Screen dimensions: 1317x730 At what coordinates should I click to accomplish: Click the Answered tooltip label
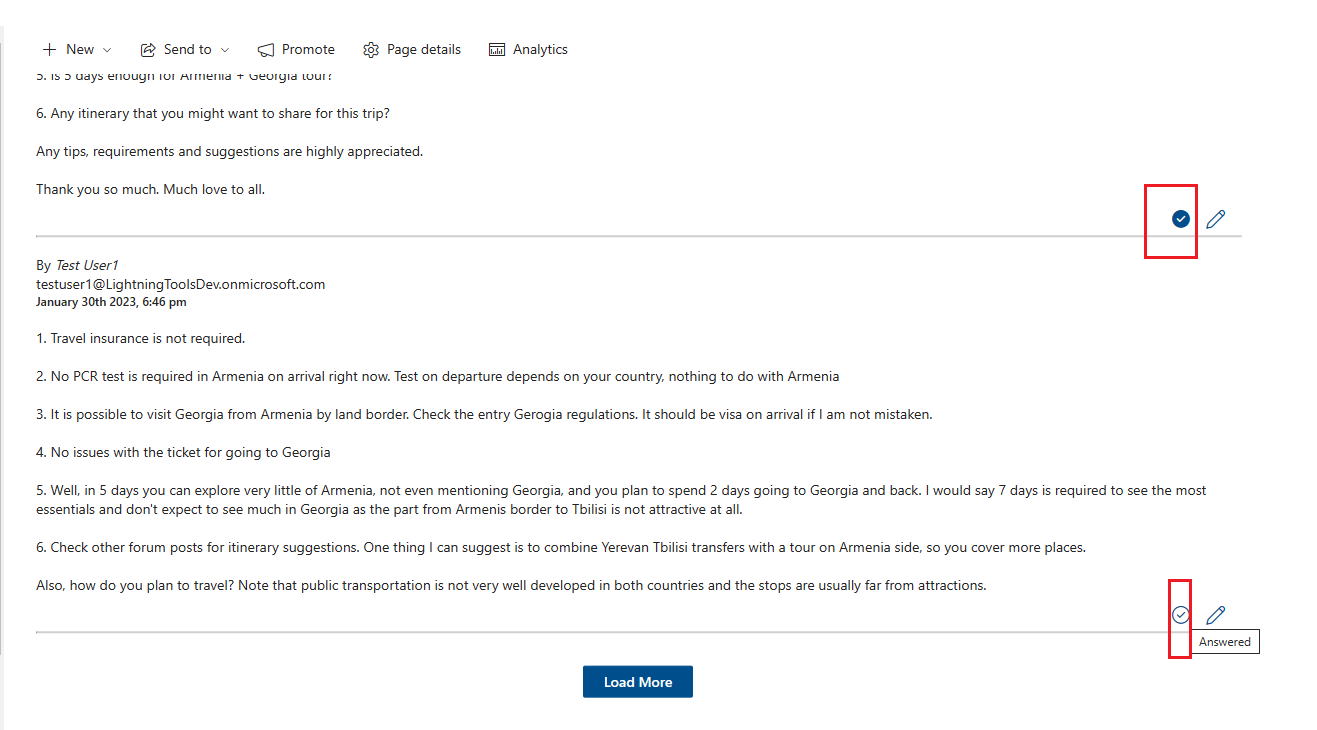(x=1225, y=642)
